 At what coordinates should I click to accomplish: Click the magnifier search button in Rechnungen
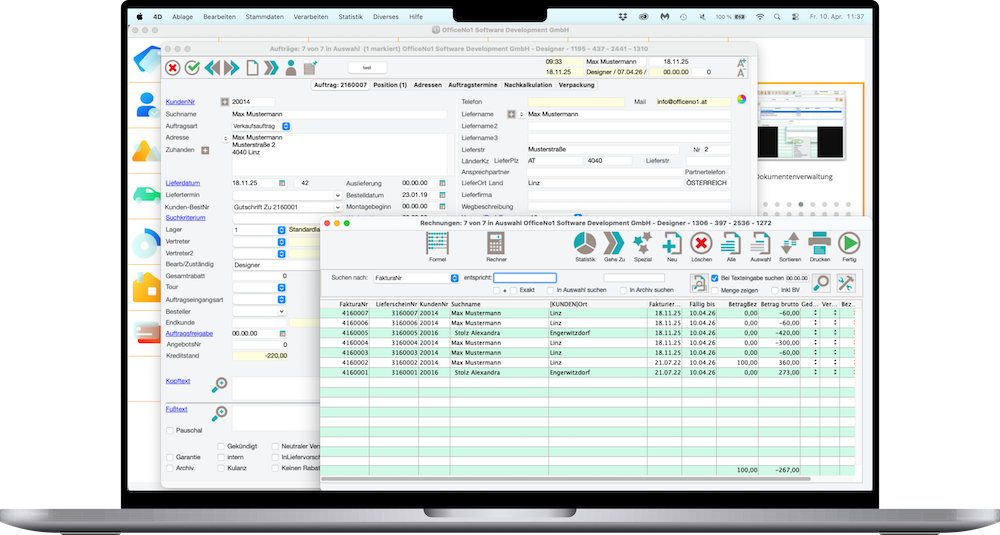click(821, 282)
